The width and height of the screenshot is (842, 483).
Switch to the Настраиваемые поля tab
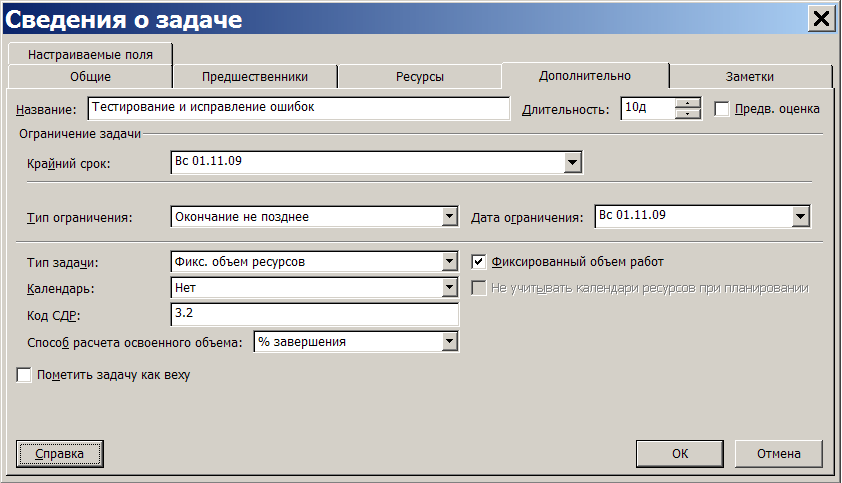click(x=90, y=54)
